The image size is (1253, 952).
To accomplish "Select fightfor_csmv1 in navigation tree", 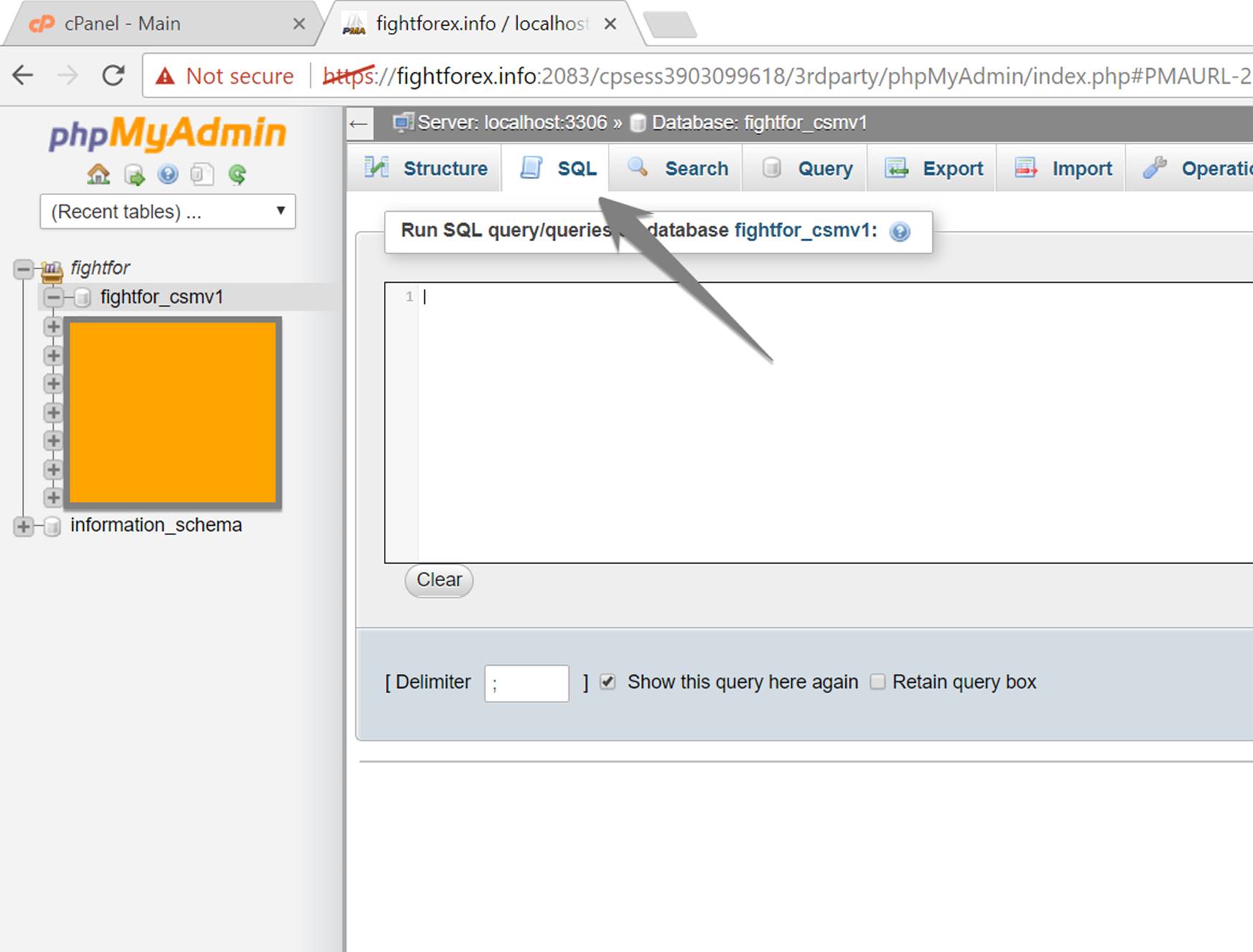I will (161, 297).
